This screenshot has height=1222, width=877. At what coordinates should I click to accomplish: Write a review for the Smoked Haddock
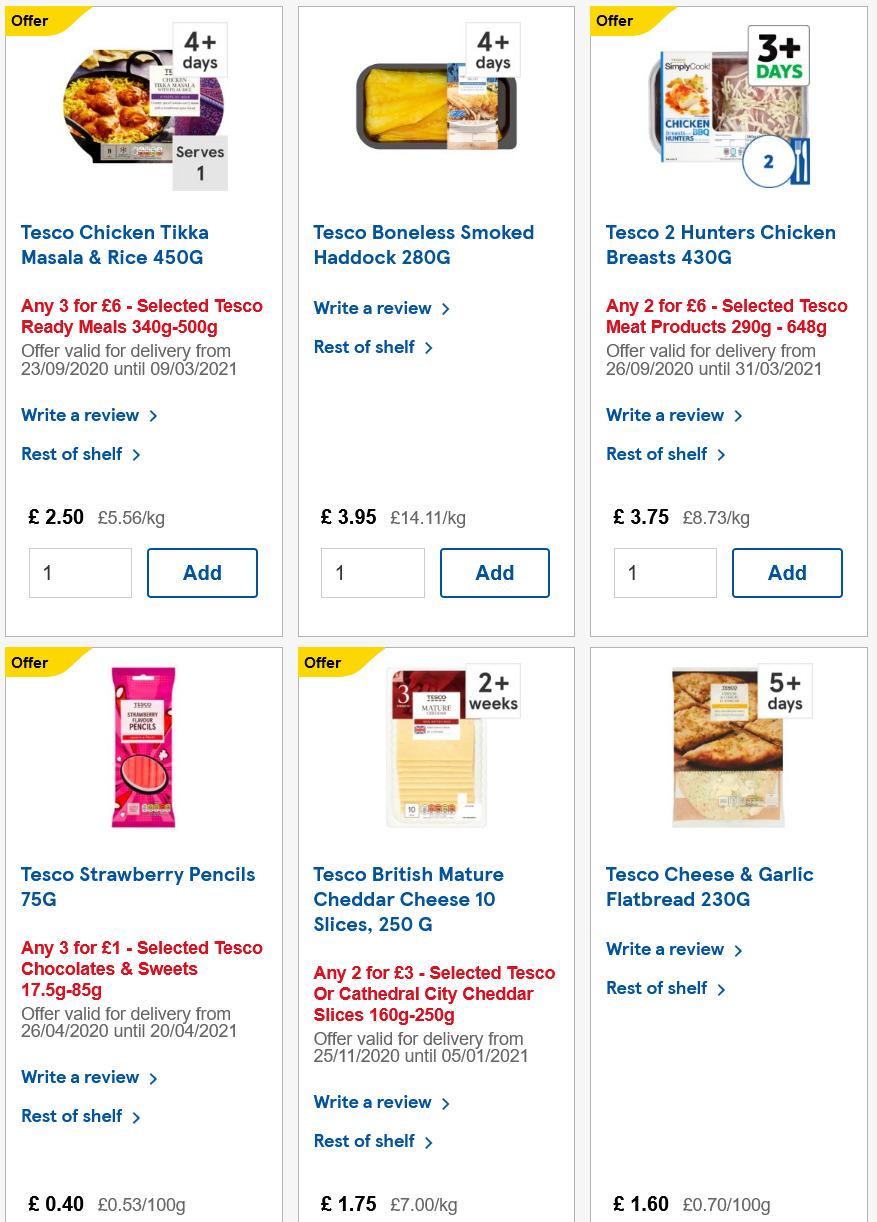click(372, 308)
